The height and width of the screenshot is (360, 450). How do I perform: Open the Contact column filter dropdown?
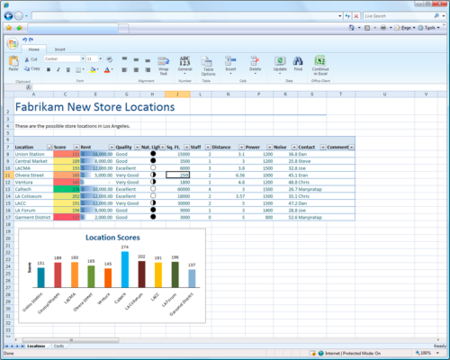point(323,147)
